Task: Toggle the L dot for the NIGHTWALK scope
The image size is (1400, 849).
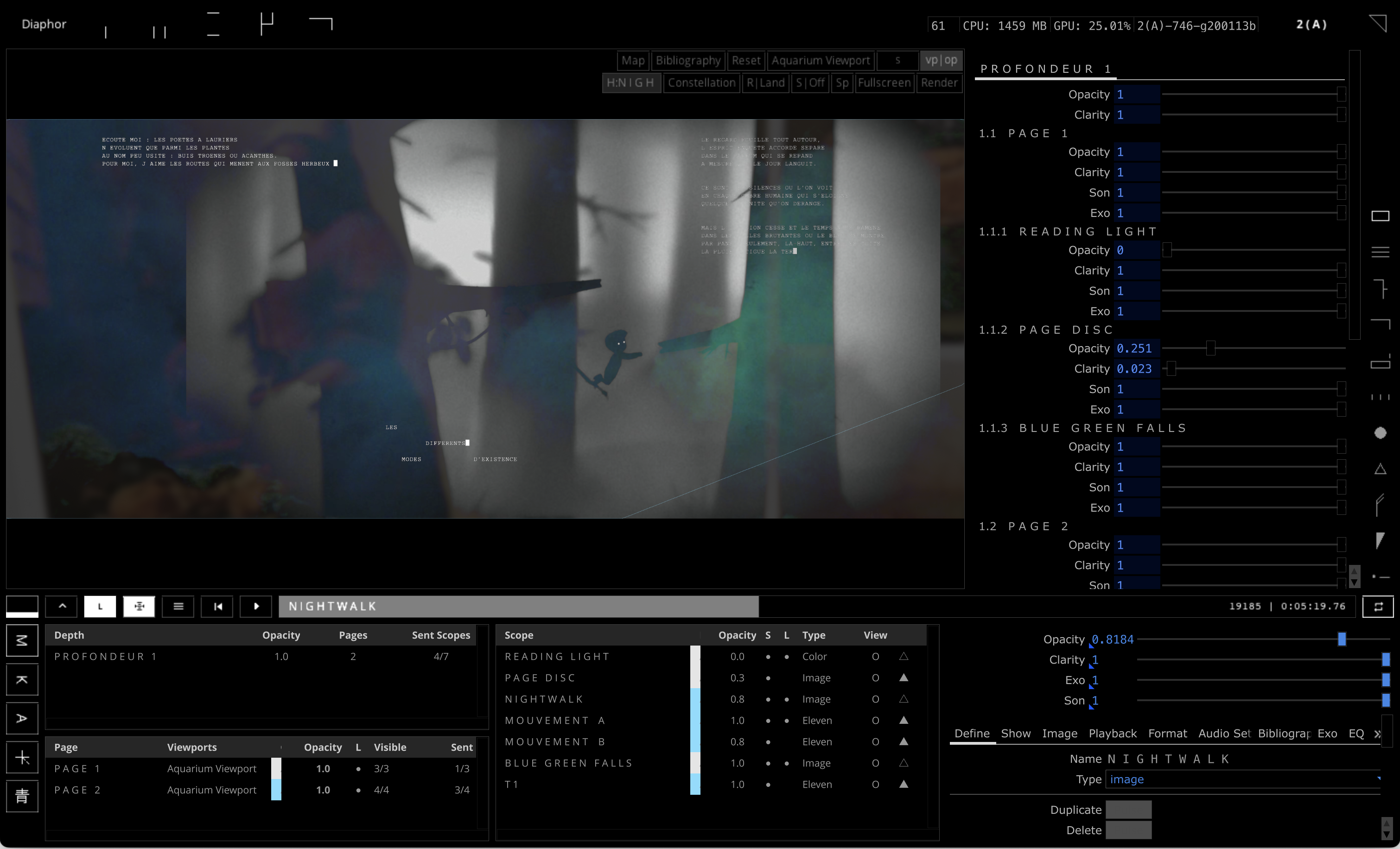Action: 786,699
